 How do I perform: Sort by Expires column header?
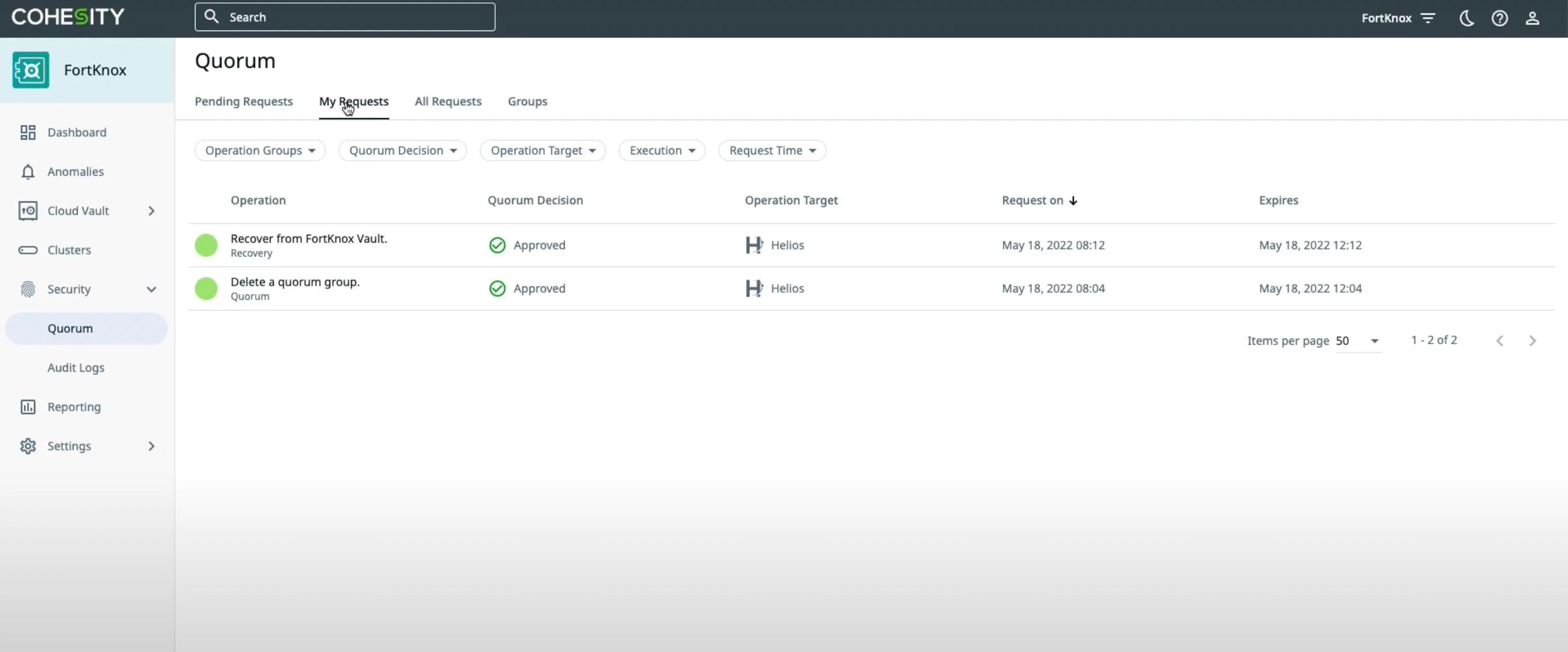(x=1278, y=200)
